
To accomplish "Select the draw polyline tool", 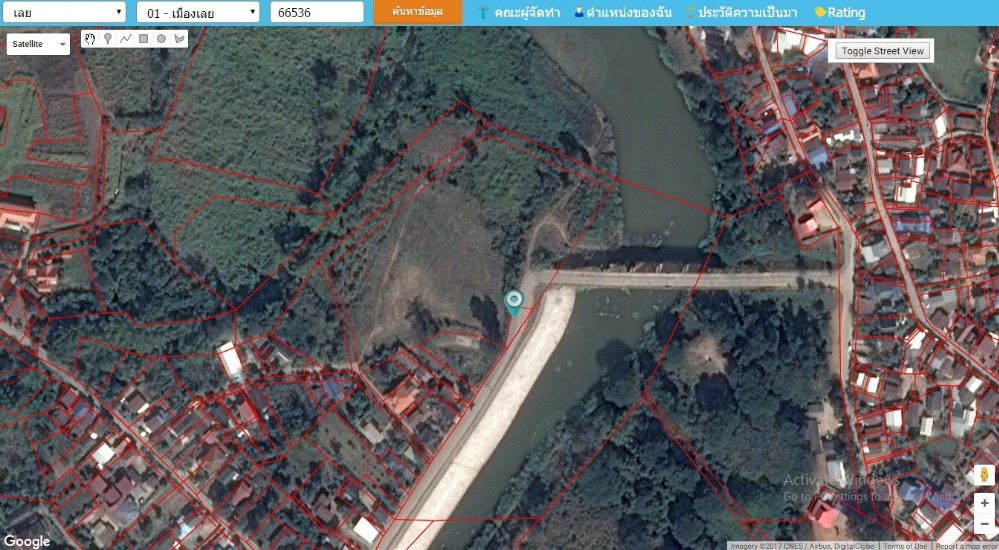I will pos(126,39).
